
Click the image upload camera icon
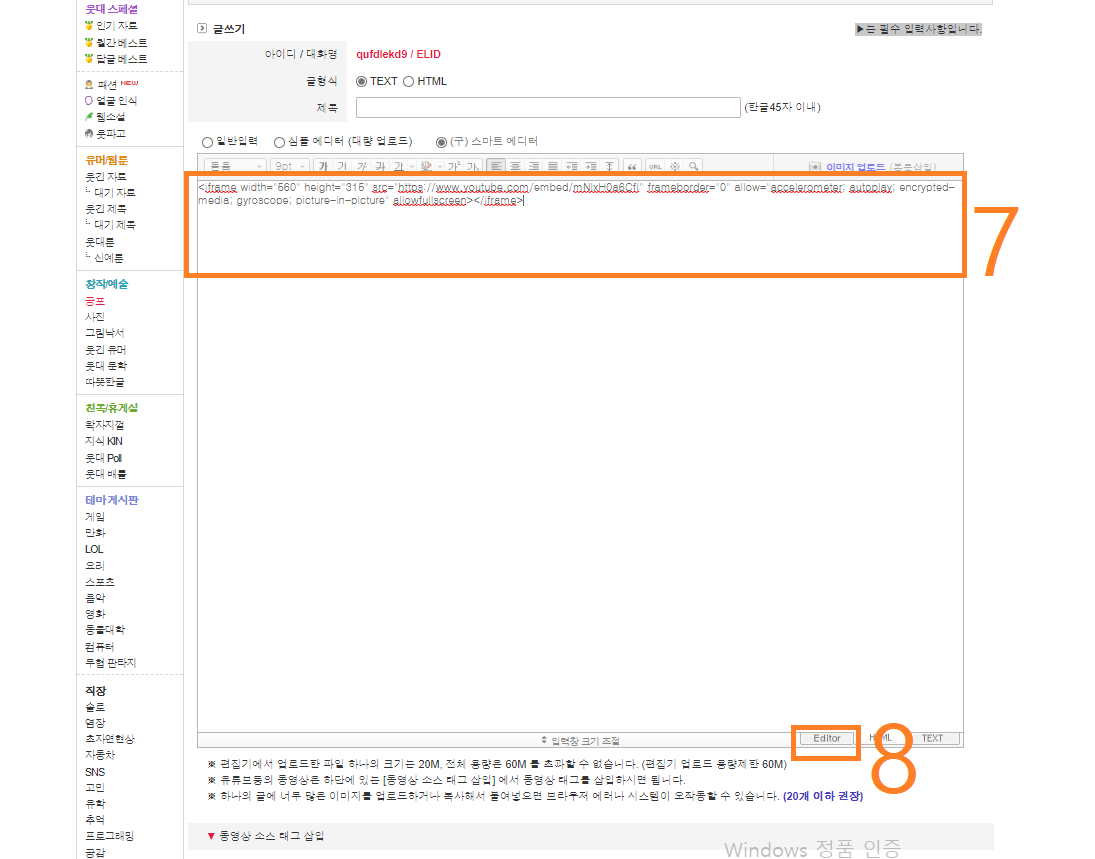(814, 167)
